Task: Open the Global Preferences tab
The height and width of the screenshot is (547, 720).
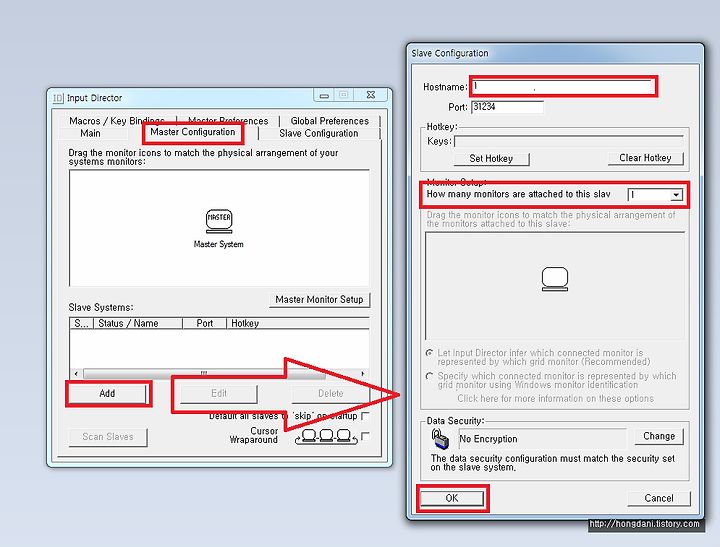Action: point(330,121)
